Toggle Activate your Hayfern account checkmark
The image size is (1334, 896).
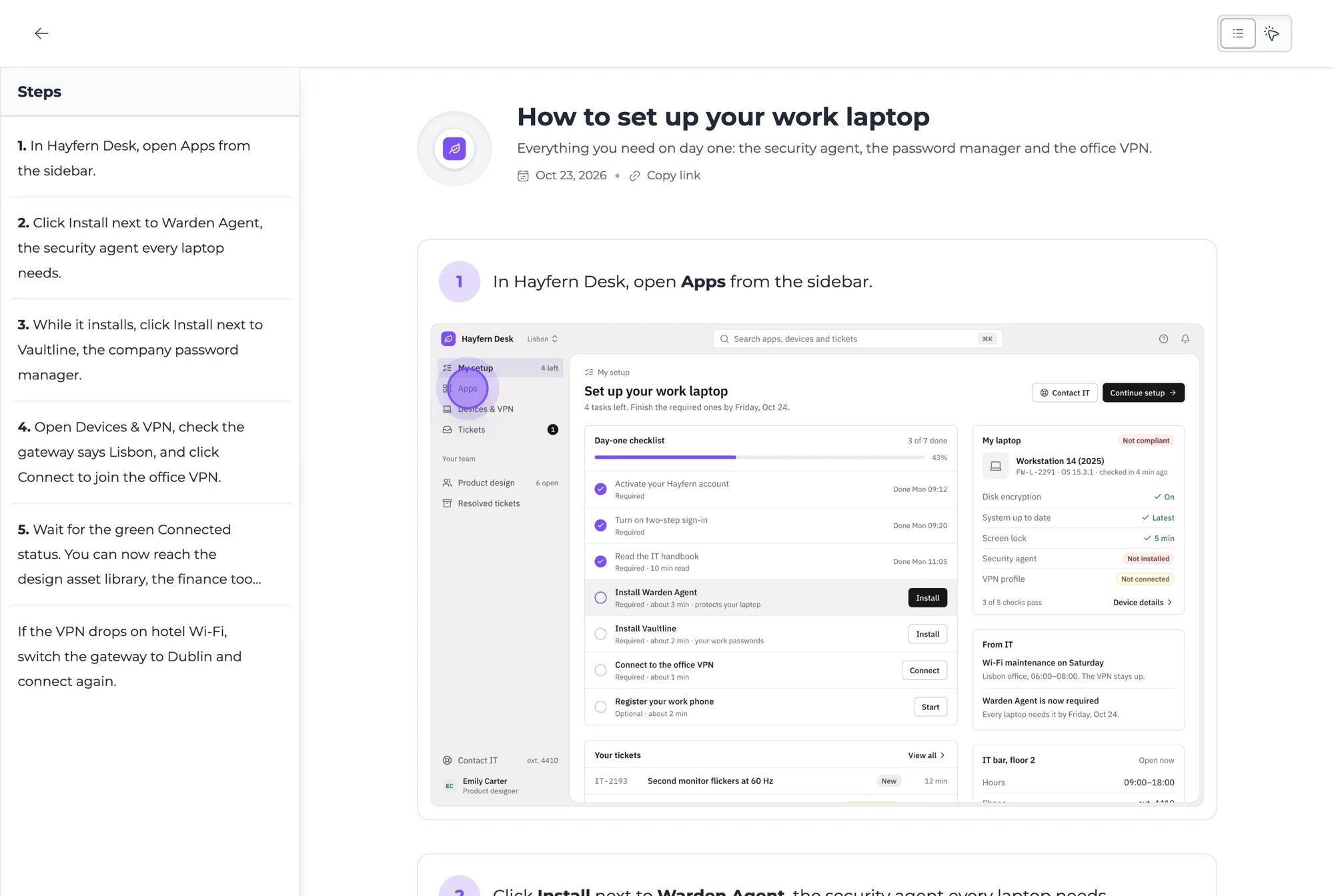(x=600, y=489)
